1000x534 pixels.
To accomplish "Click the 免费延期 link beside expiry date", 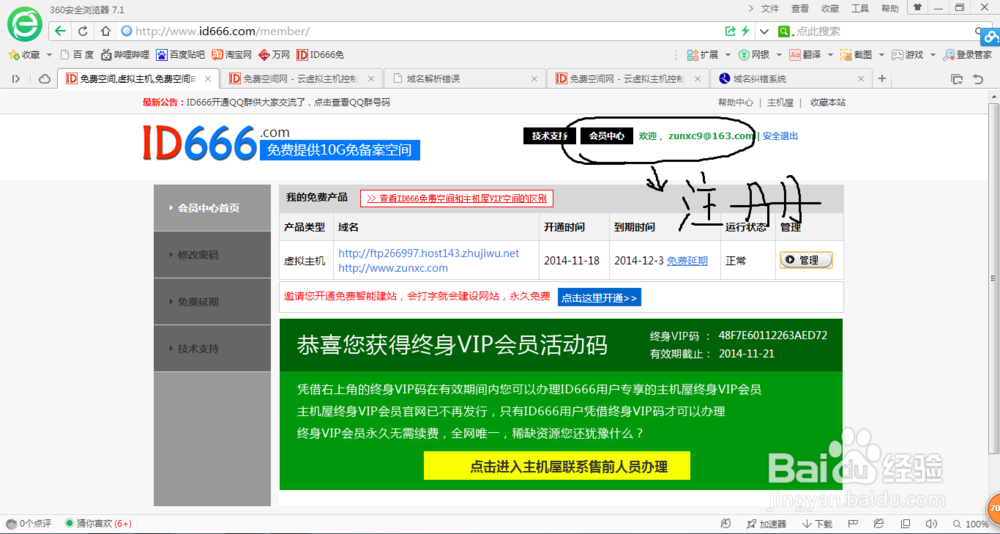I will 688,261.
